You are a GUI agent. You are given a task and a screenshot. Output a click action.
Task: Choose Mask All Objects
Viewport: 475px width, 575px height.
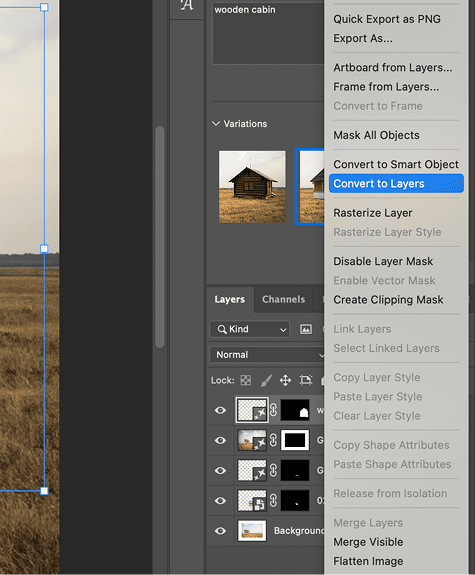point(376,135)
